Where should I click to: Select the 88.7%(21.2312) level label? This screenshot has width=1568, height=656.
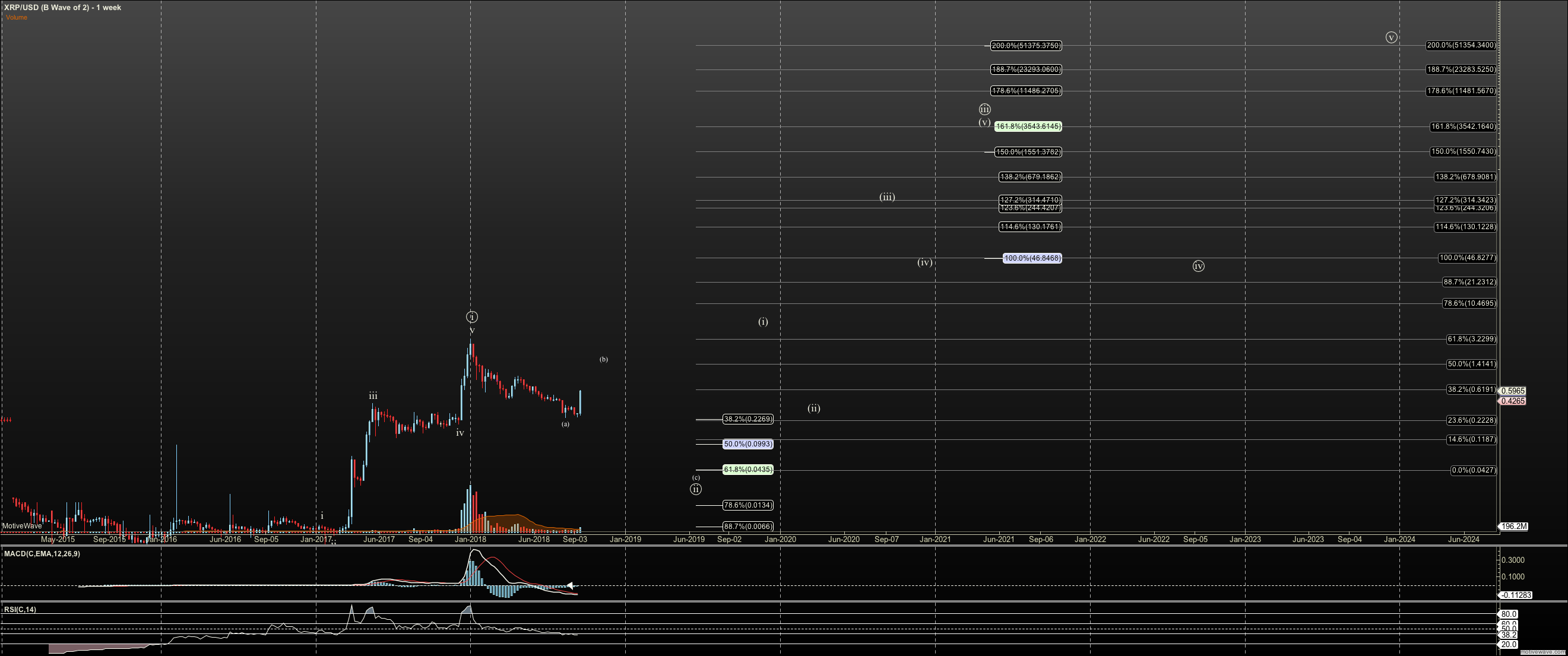[1469, 282]
